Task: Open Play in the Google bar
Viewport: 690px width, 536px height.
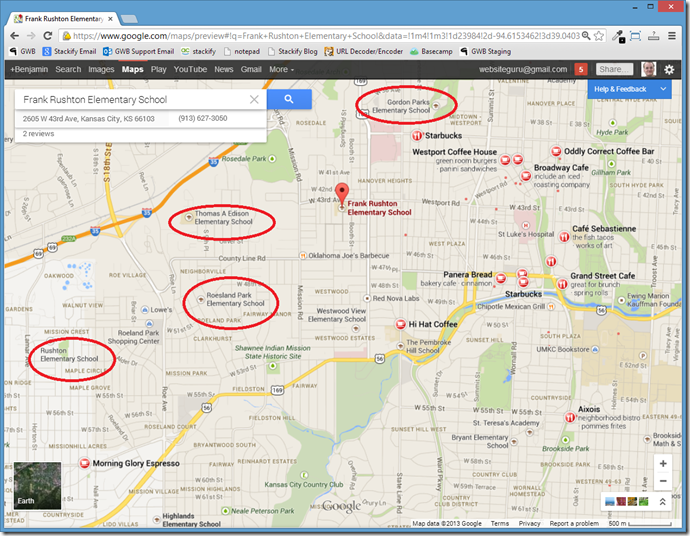Action: 158,70
